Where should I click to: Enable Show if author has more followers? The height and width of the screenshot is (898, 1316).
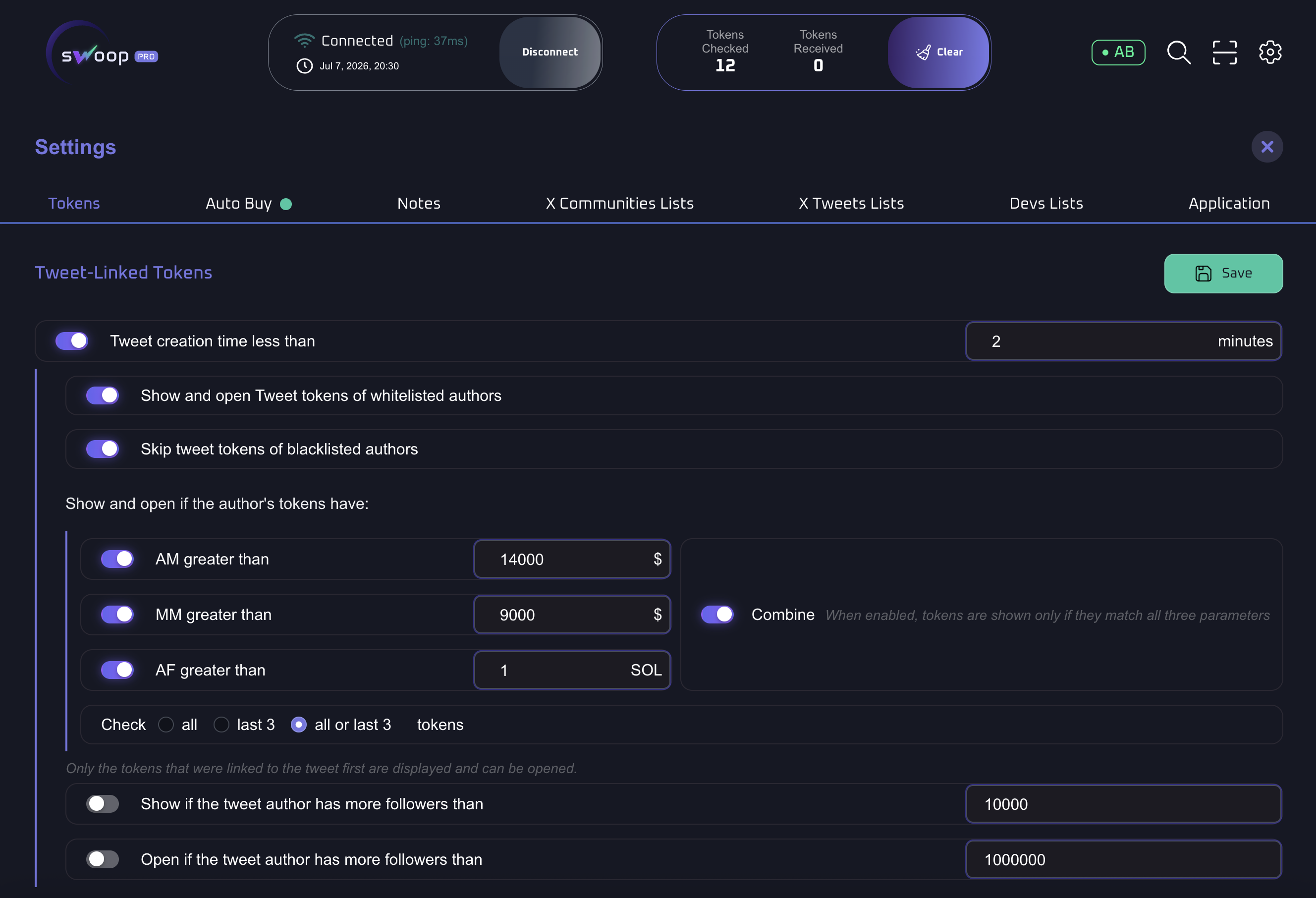tap(103, 804)
